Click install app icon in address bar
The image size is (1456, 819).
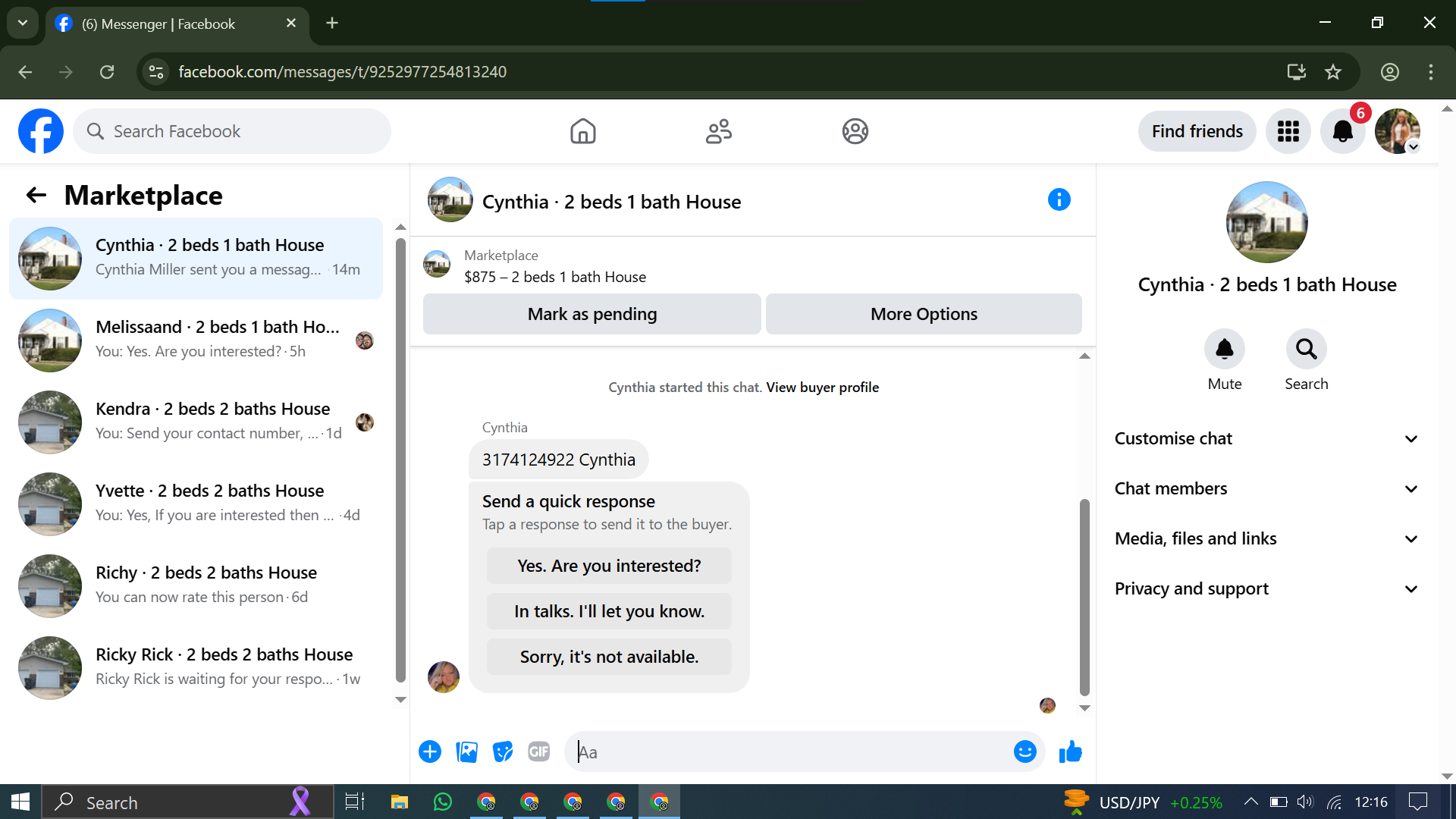(x=1296, y=72)
